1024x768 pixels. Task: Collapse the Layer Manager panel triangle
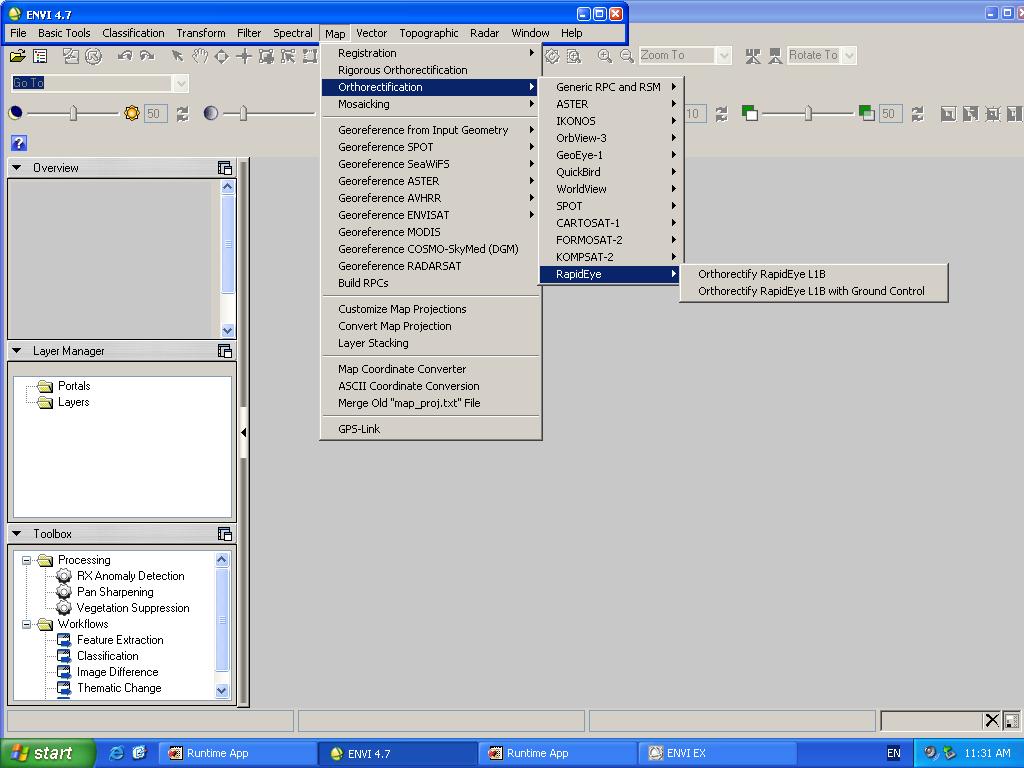pos(18,351)
